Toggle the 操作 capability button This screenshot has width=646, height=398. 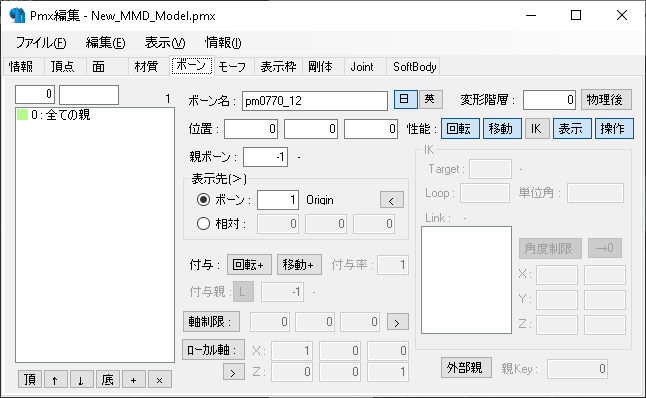(614, 129)
